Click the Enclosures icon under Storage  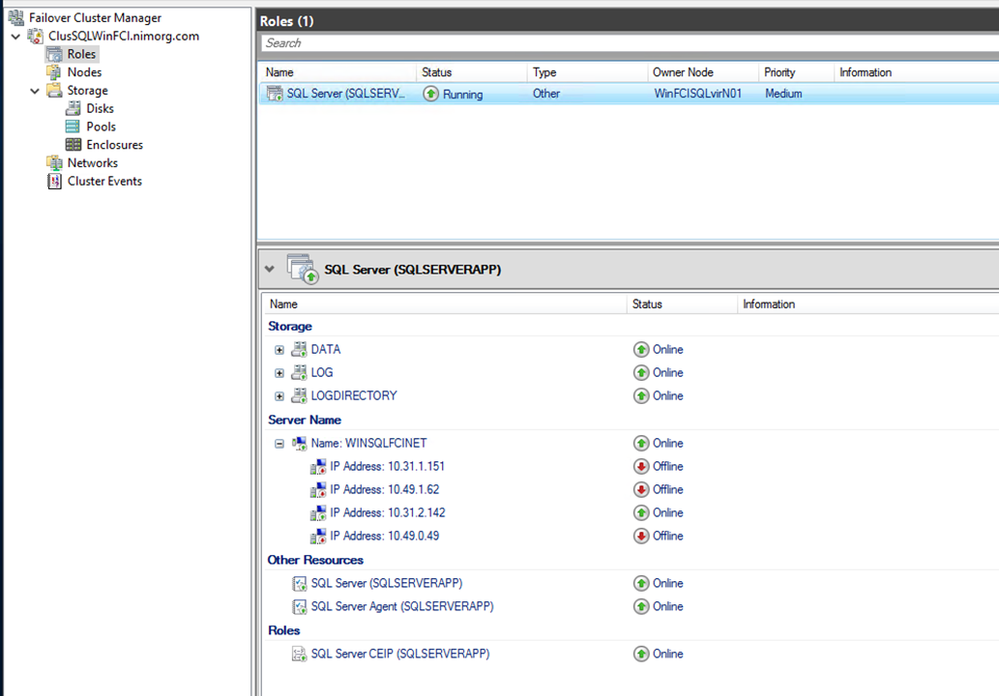[x=73, y=145]
